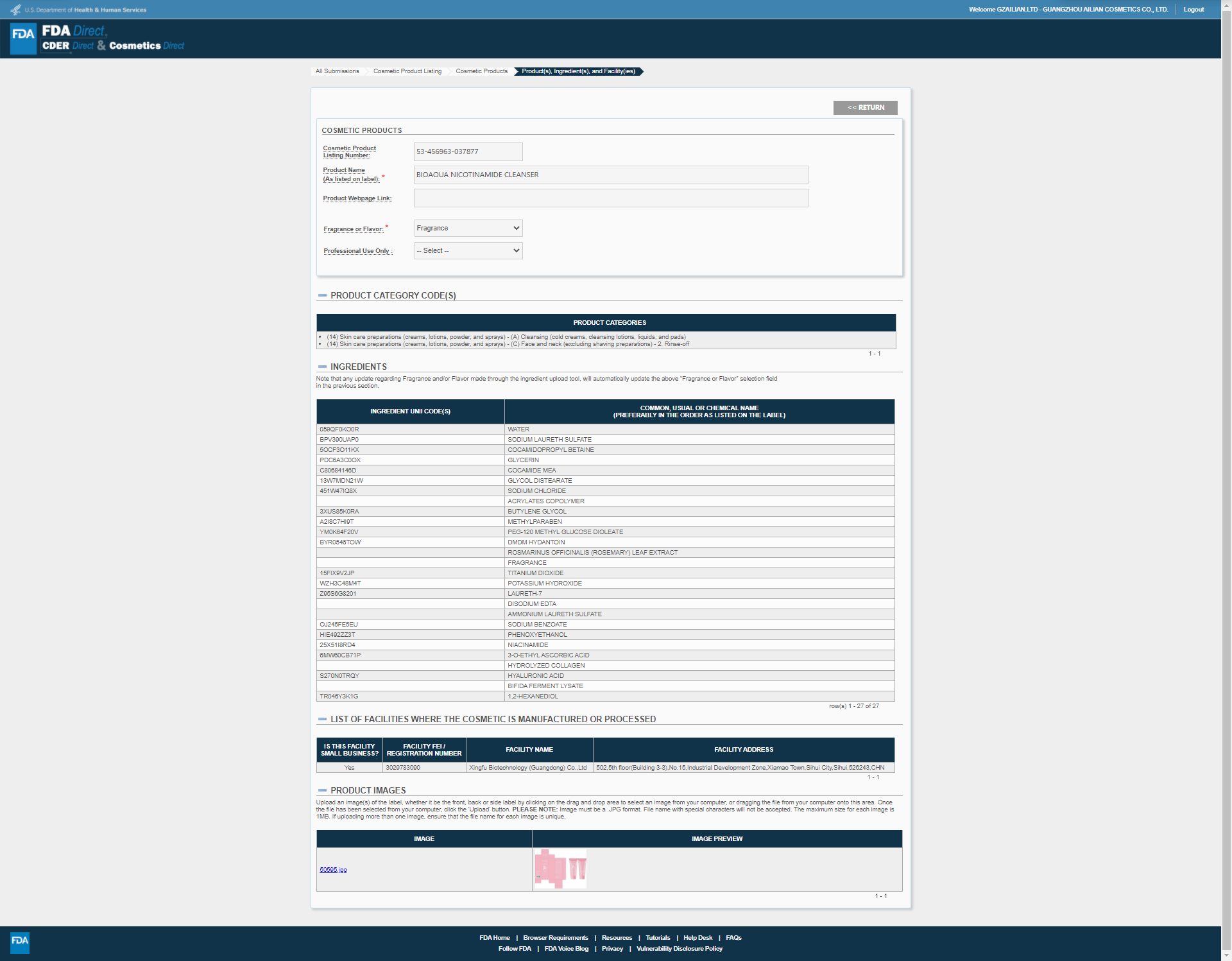This screenshot has width=1232, height=961.
Task: Go to Cosmetic Product Listing breadcrumb
Action: (407, 71)
